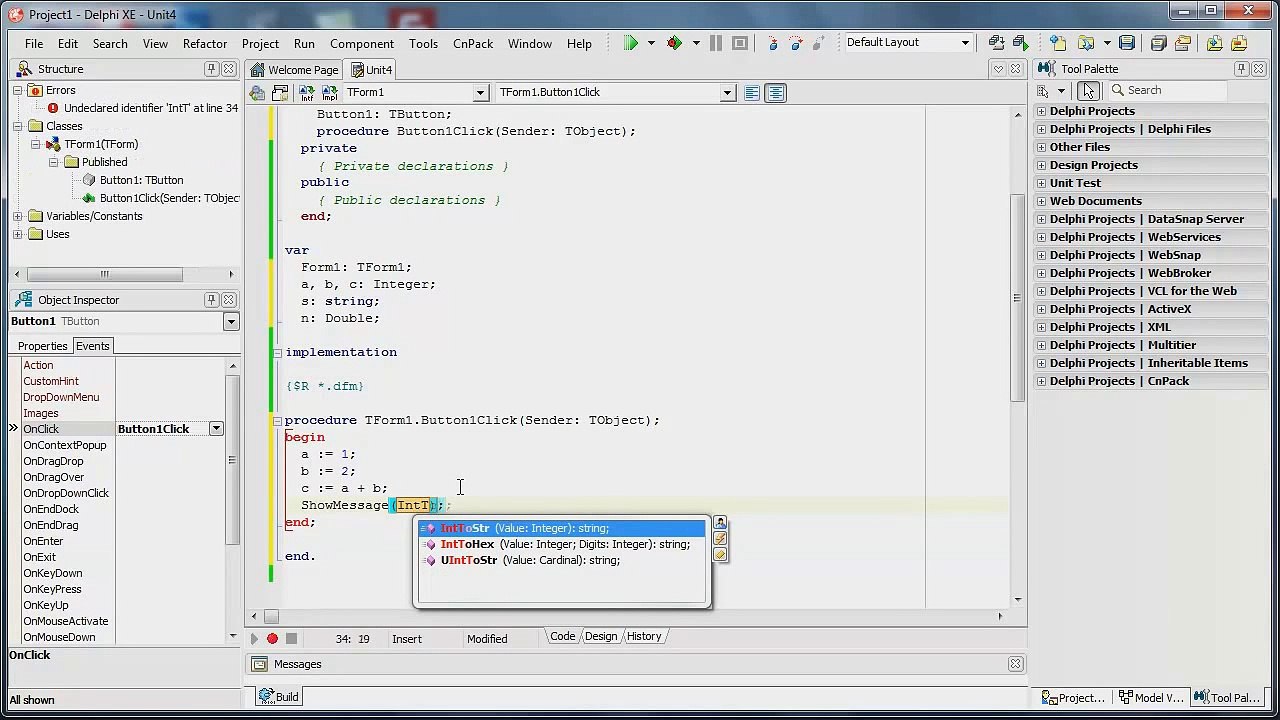
Task: Toggle the second code alignment view button
Action: [x=776, y=92]
